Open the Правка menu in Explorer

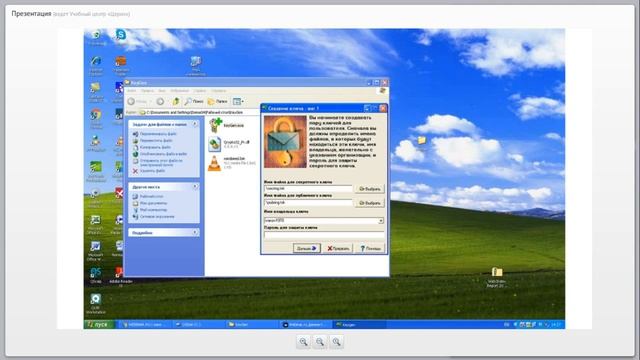pos(147,91)
